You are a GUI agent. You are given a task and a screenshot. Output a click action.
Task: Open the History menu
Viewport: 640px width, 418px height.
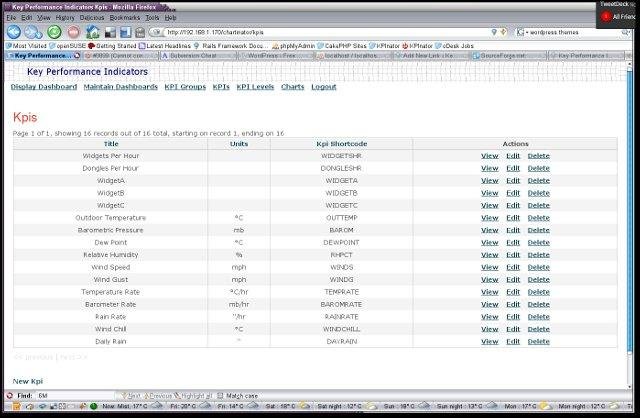click(x=65, y=18)
